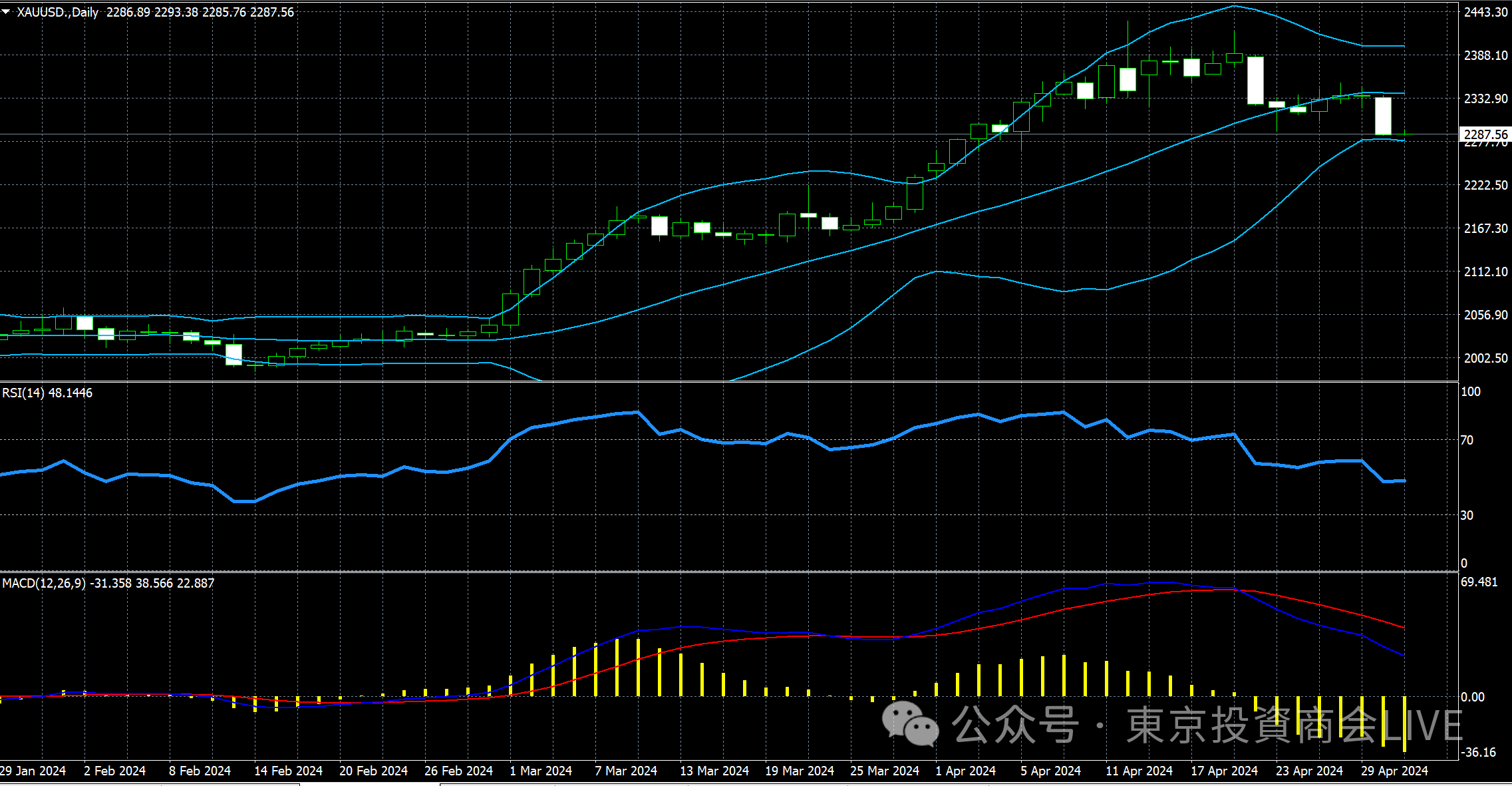This screenshot has width=1512, height=786.
Task: Click the 2002.50 price axis label
Action: point(1485,358)
